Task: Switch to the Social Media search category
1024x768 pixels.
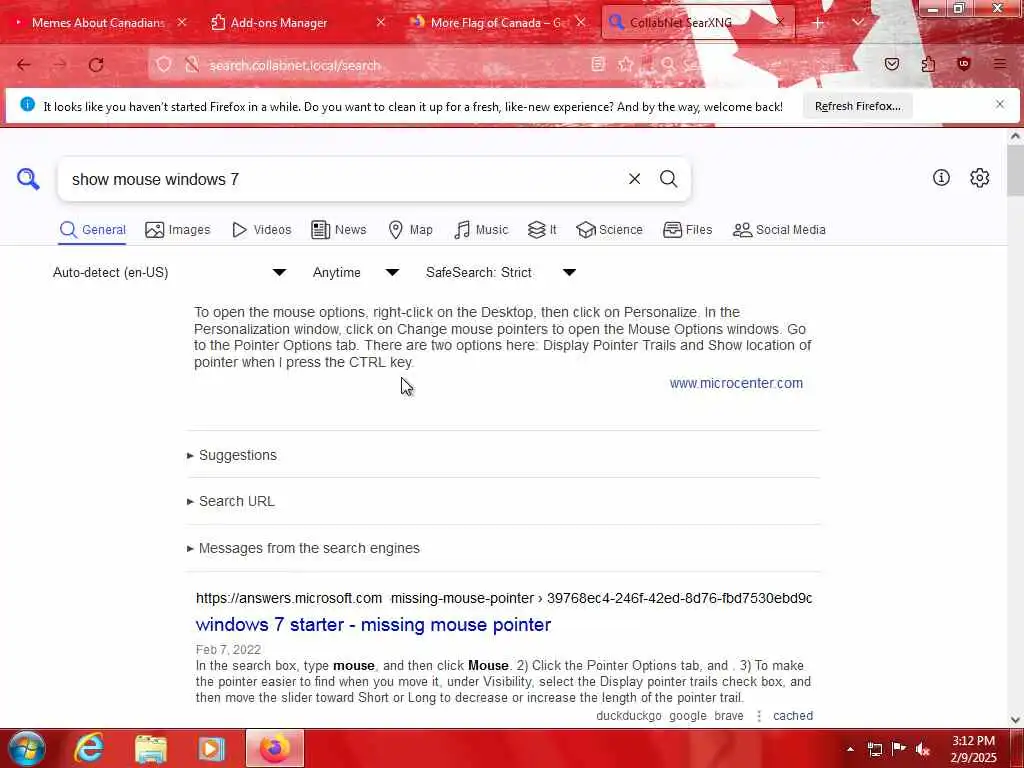Action: coord(779,230)
